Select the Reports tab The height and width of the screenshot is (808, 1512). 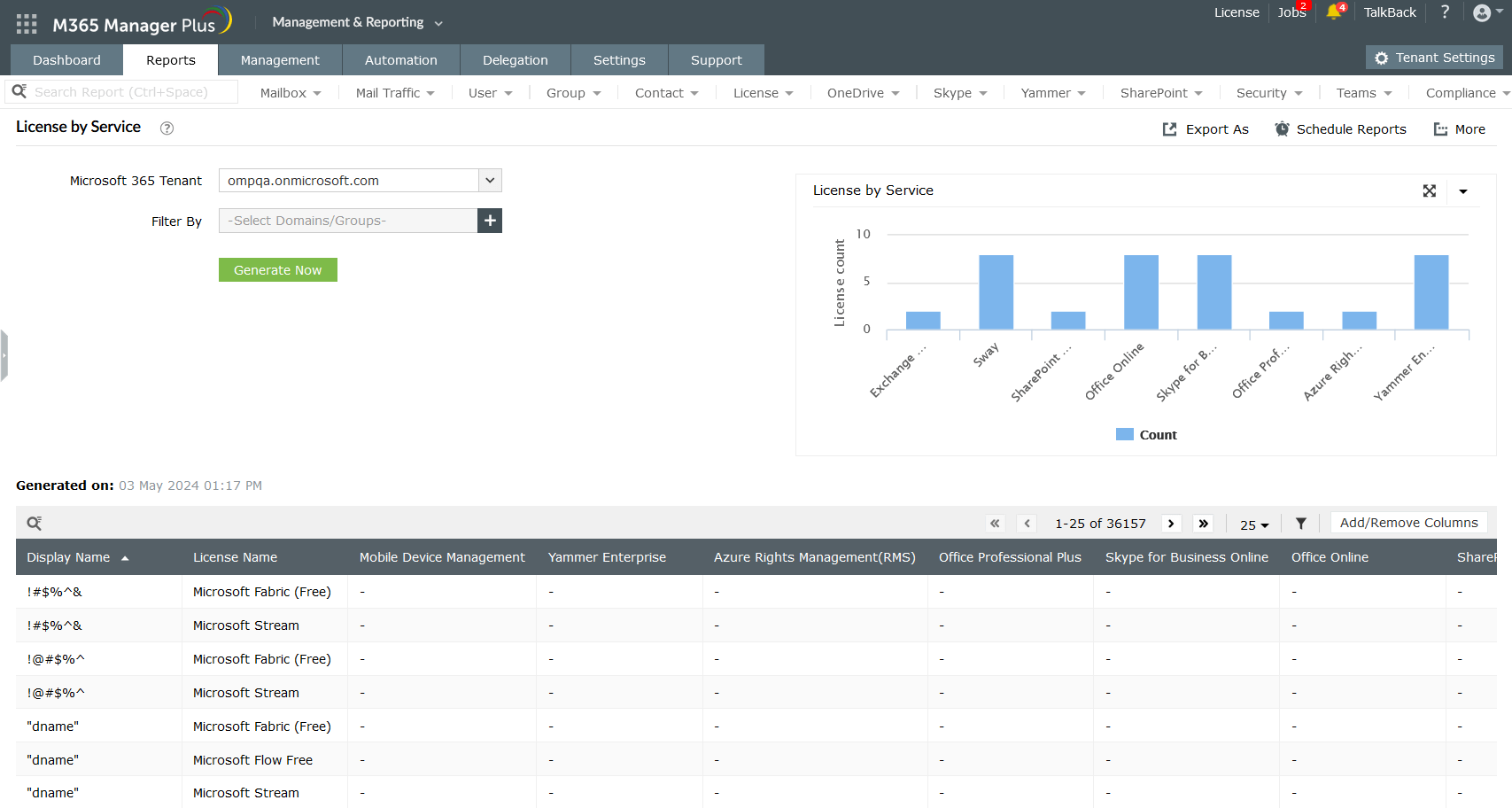[x=171, y=60]
